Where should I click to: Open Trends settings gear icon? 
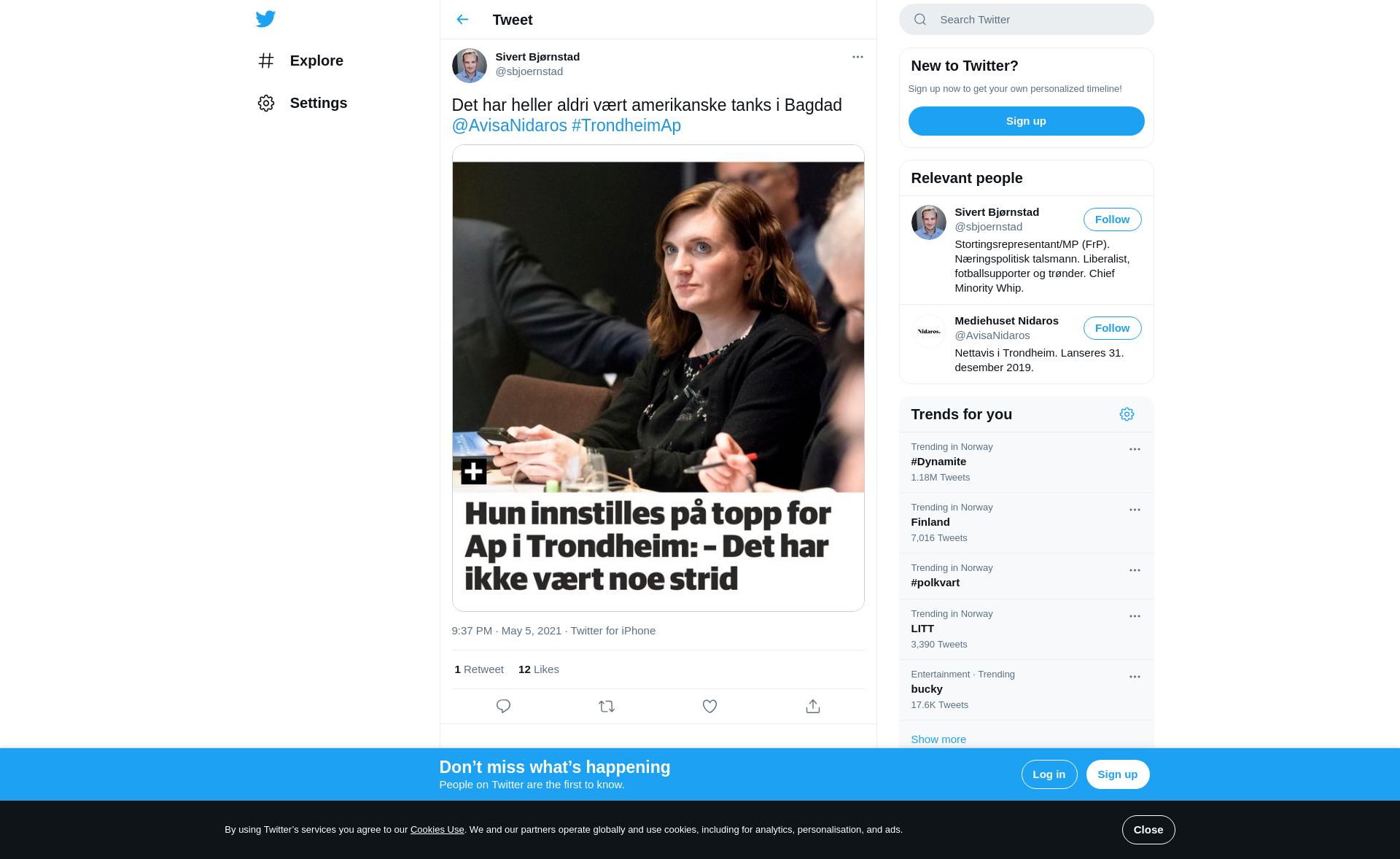pos(1127,414)
